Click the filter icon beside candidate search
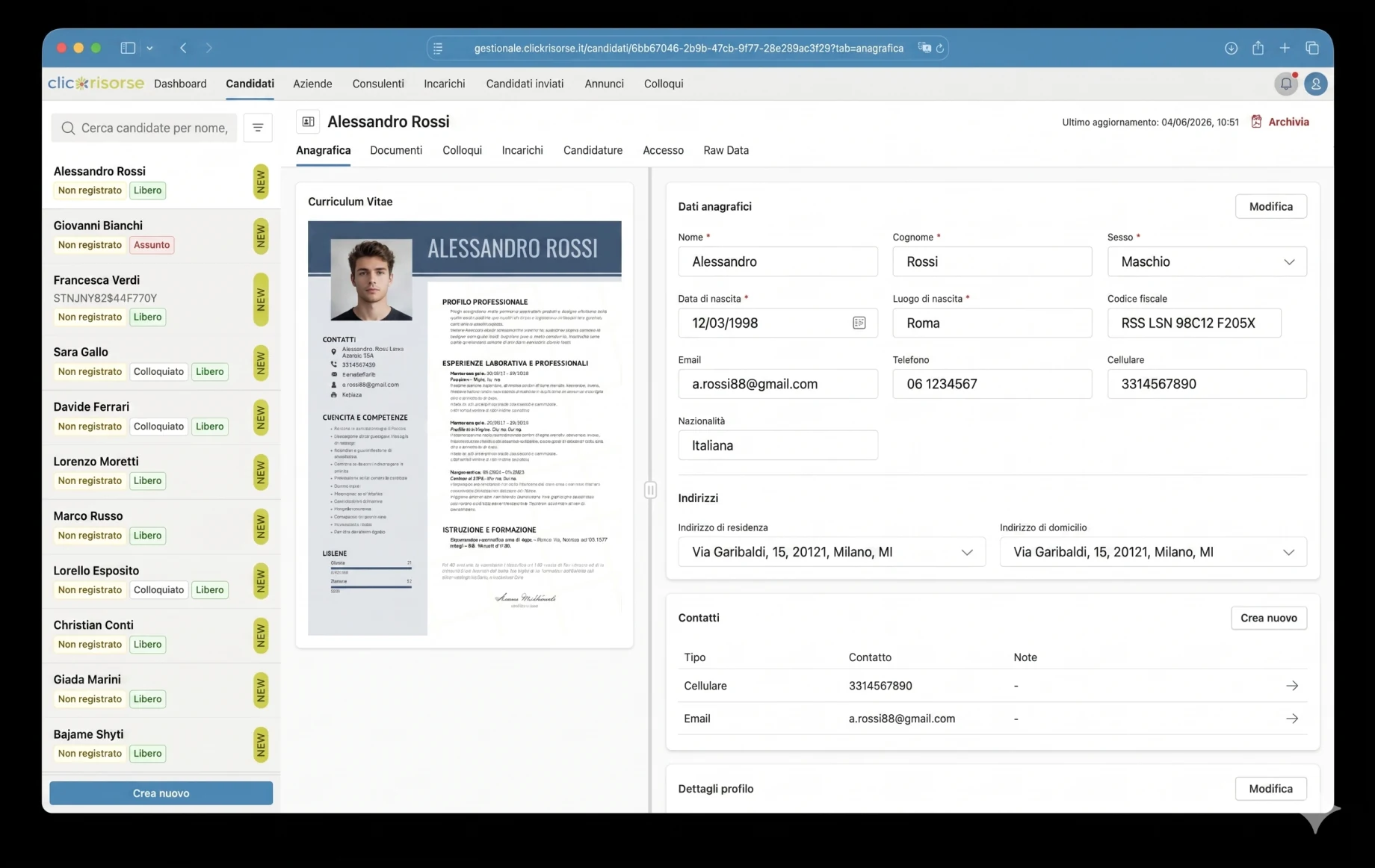 [x=258, y=128]
